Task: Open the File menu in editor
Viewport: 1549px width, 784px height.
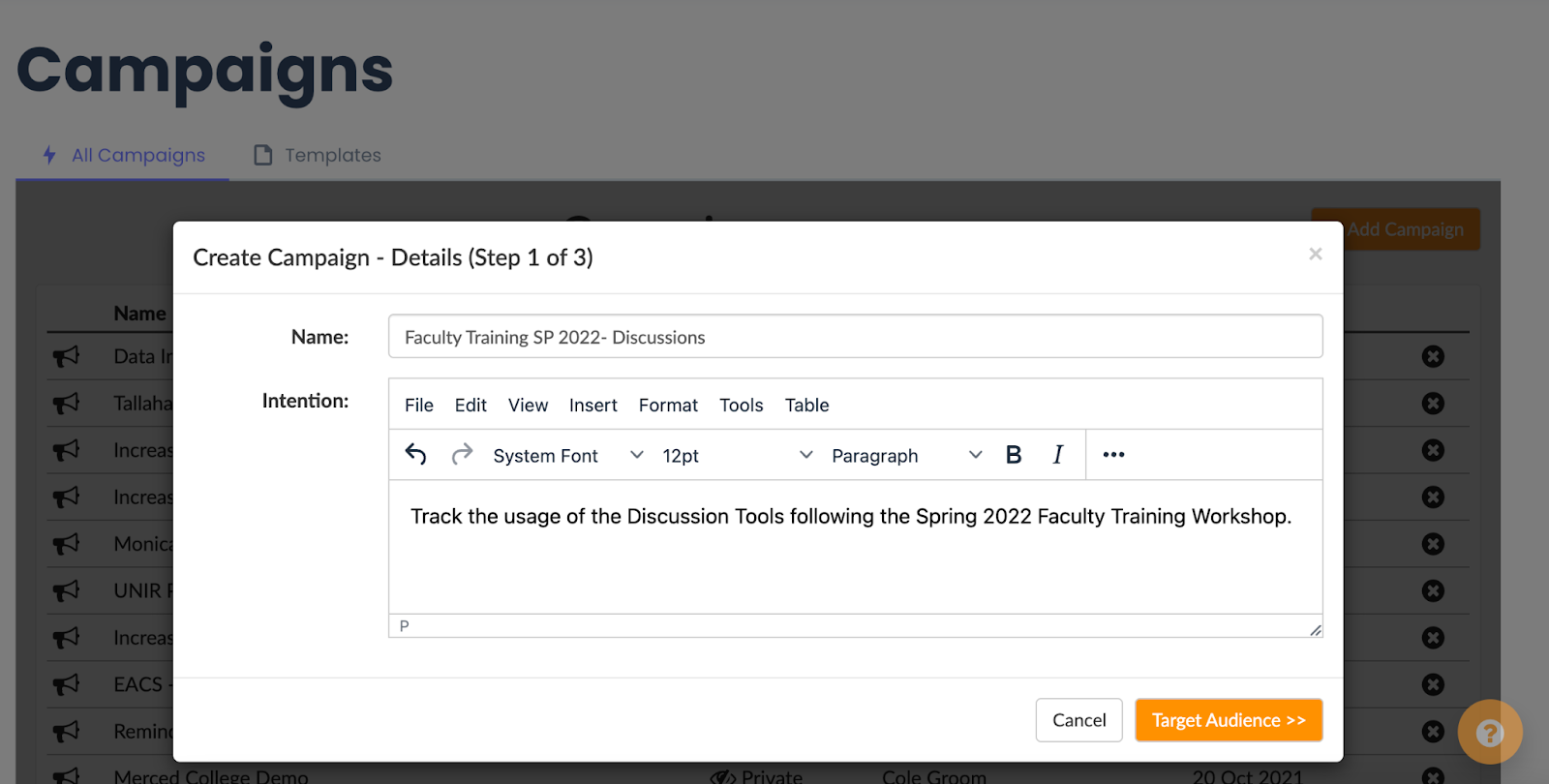Action: [418, 406]
